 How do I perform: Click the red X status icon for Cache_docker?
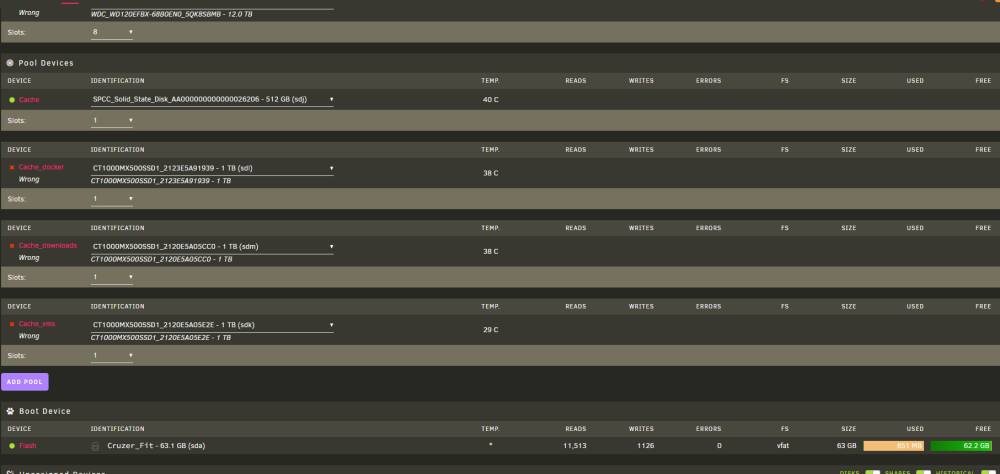pos(11,167)
